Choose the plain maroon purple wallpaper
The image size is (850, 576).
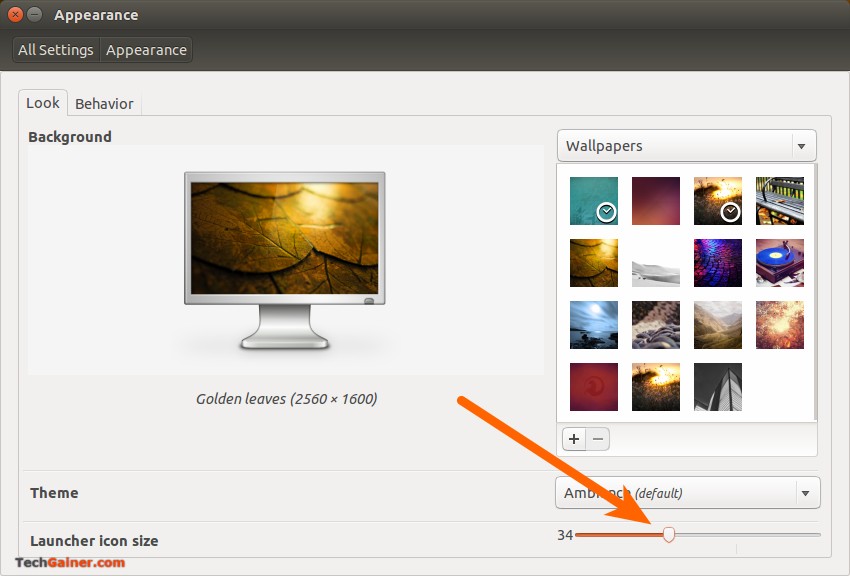point(655,200)
